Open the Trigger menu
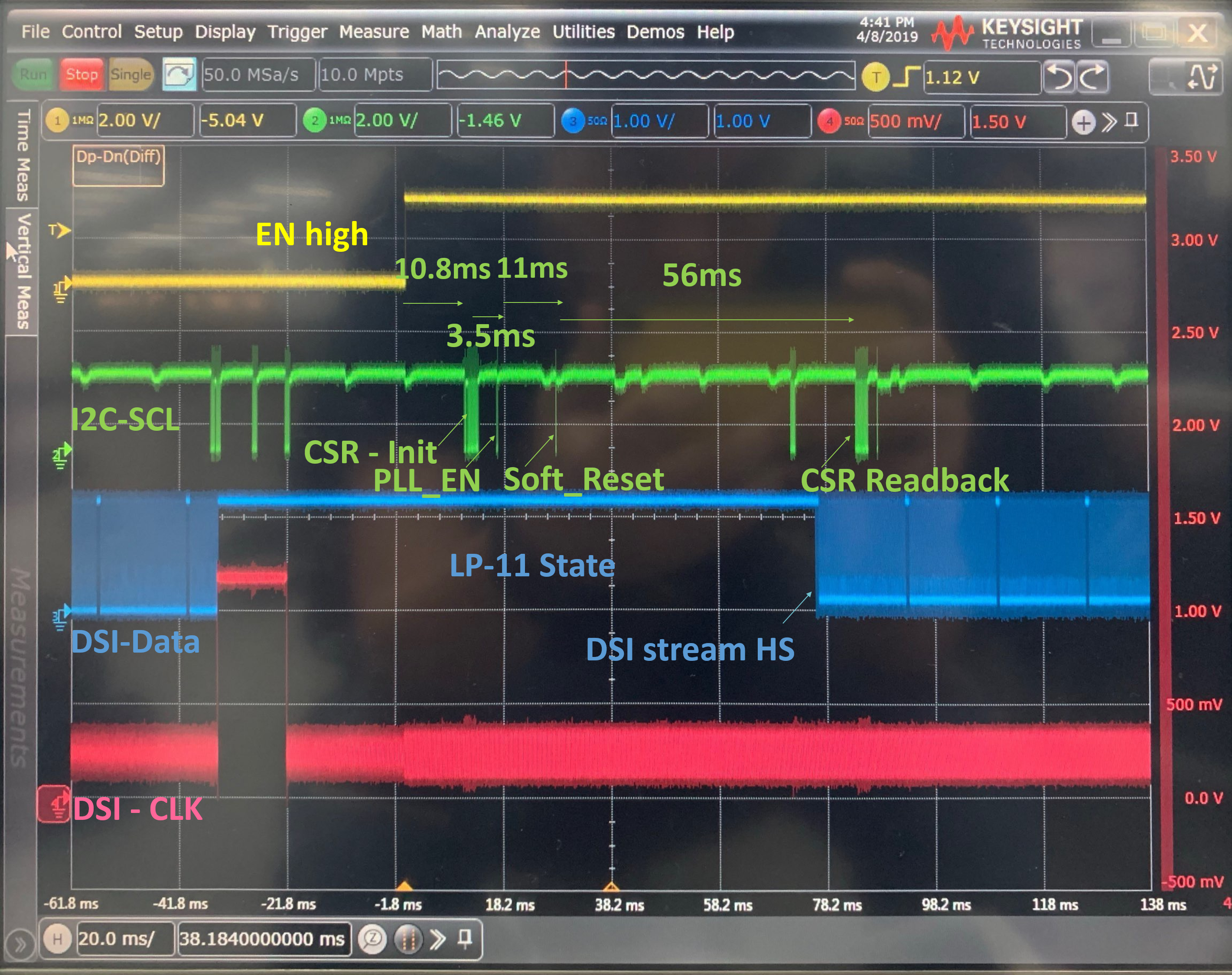1232x975 pixels. (x=297, y=32)
